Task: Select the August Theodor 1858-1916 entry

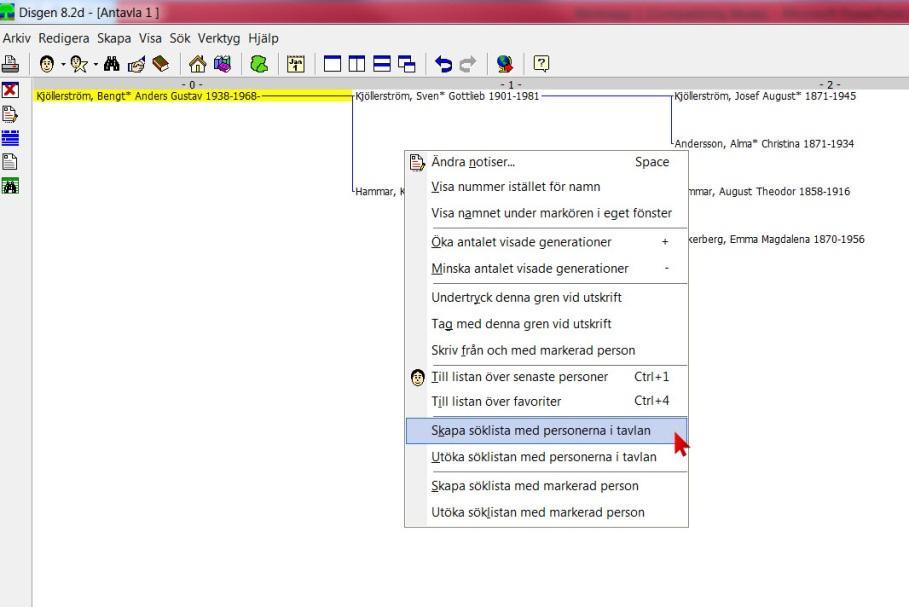Action: 769,192
